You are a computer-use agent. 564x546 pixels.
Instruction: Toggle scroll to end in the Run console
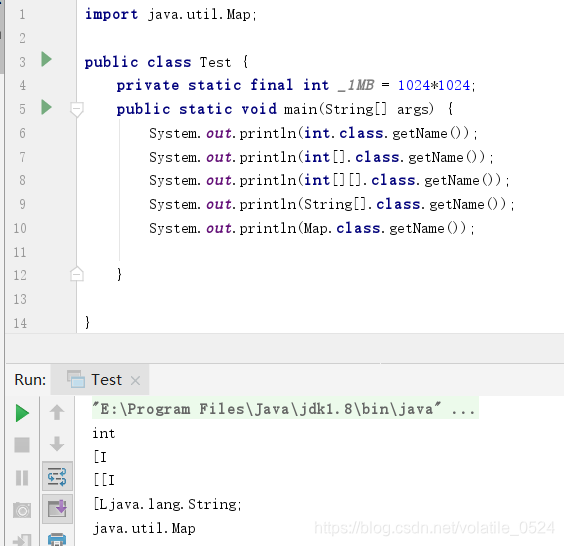57,509
